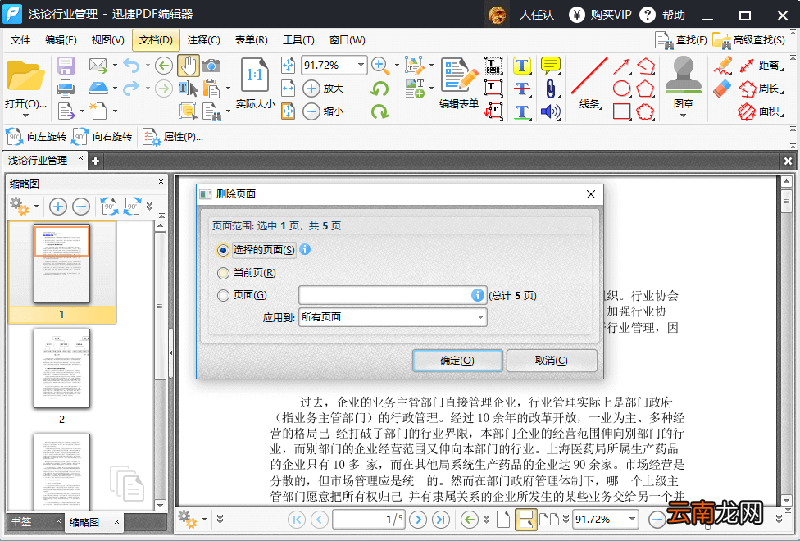Add a new document tab with plus
The image size is (800, 541).
(x=95, y=161)
